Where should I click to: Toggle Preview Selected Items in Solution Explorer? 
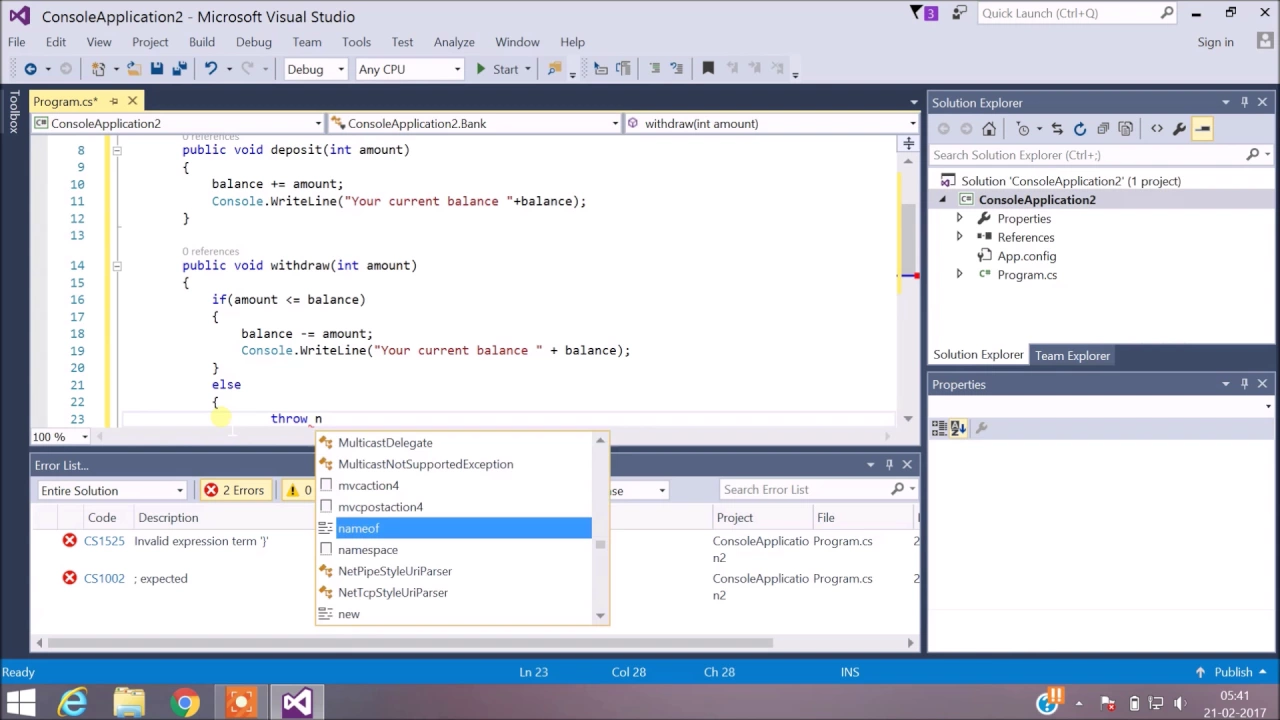(1203, 129)
